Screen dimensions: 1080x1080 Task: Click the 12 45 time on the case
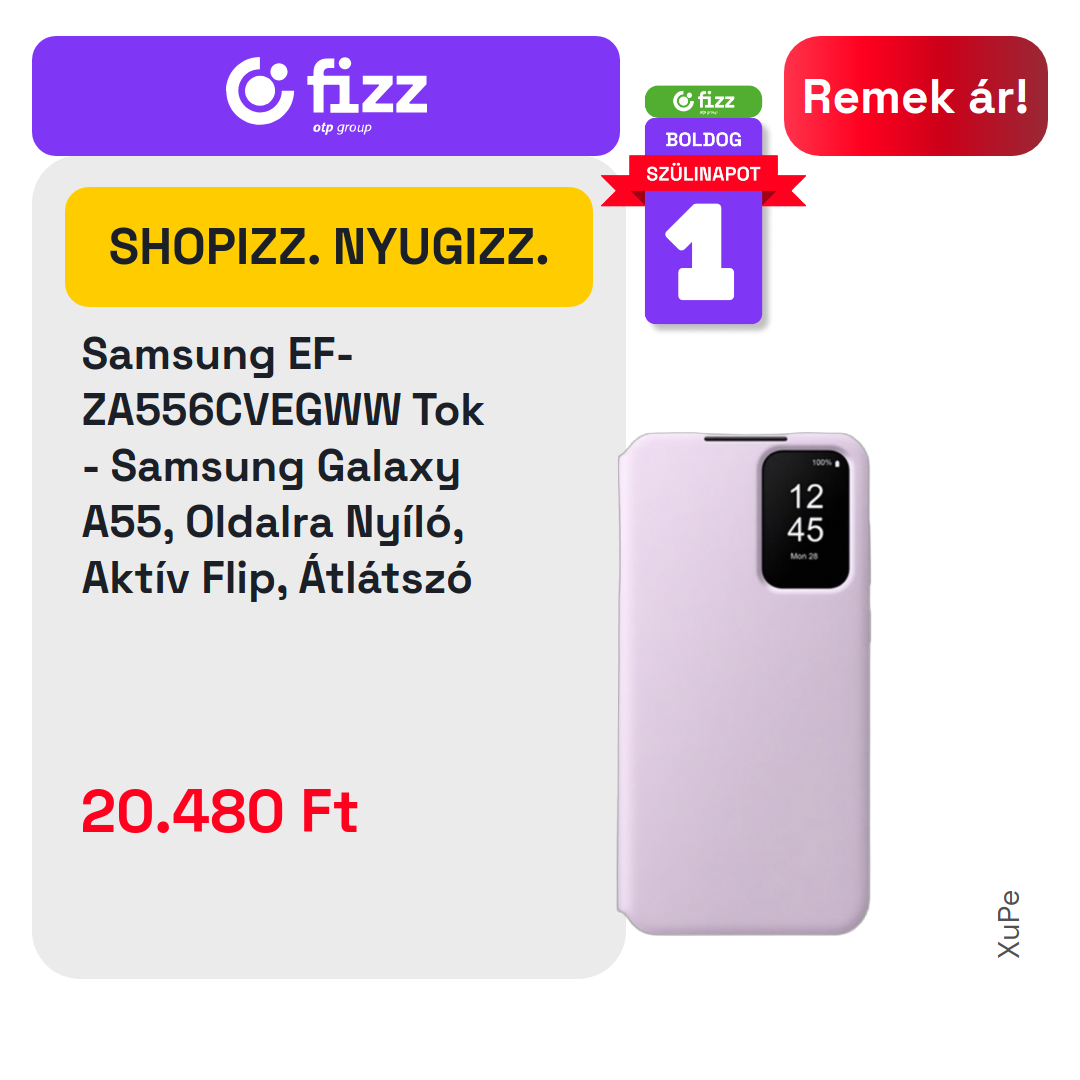(805, 513)
